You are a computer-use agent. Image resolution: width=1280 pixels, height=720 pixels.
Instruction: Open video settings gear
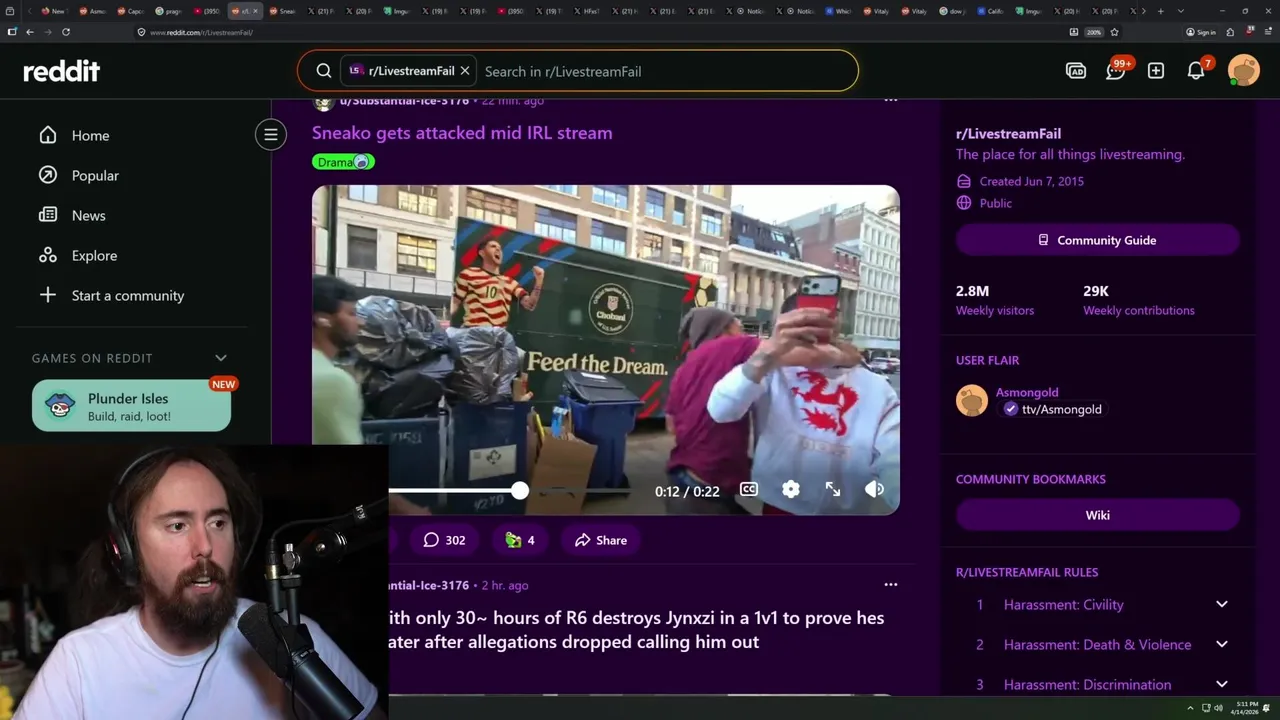pyautogui.click(x=791, y=489)
